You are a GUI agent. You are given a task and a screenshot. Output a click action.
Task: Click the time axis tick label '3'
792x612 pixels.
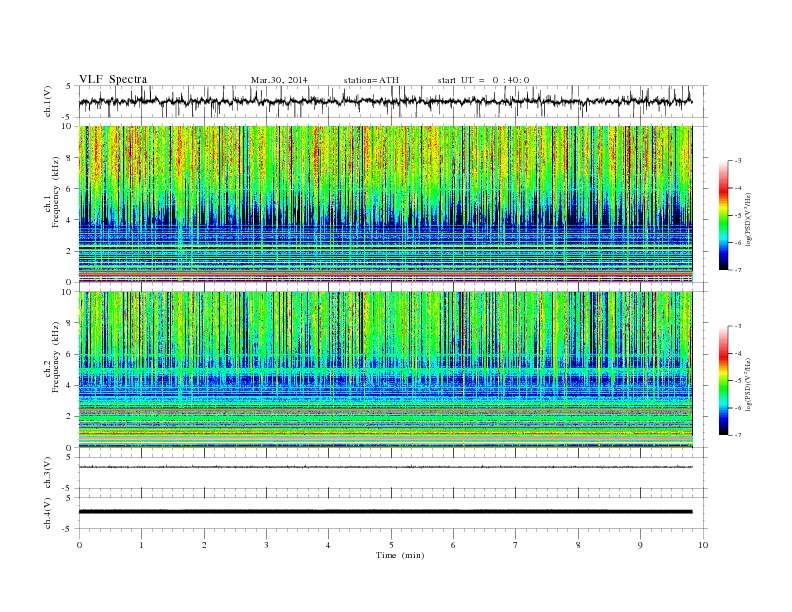coord(266,545)
